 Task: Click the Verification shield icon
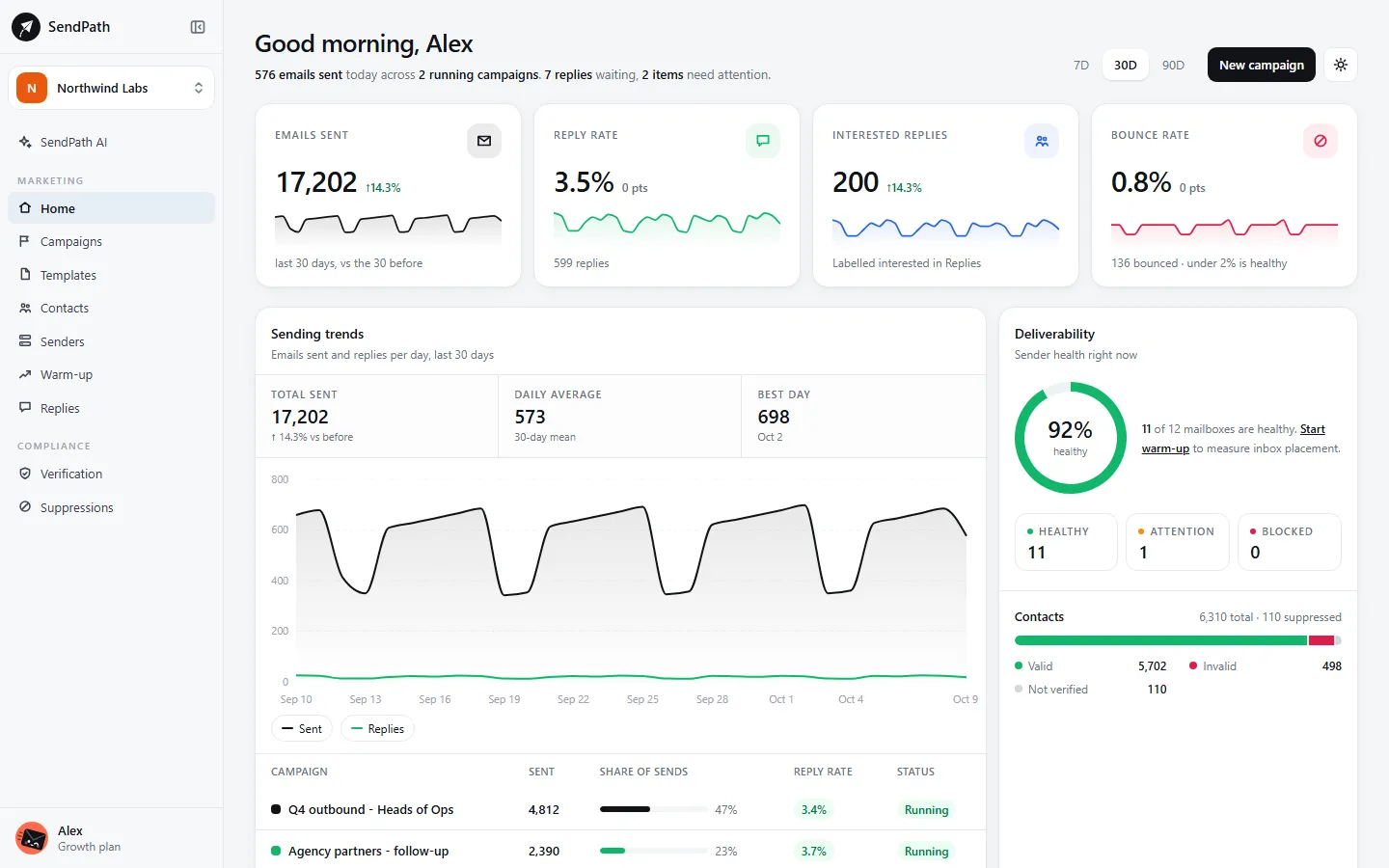point(25,474)
